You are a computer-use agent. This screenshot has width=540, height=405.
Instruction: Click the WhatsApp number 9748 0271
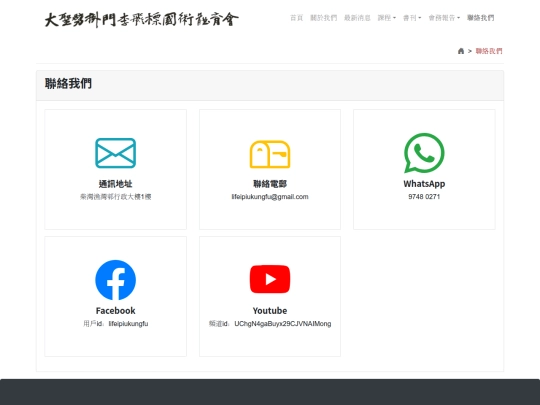click(x=424, y=197)
